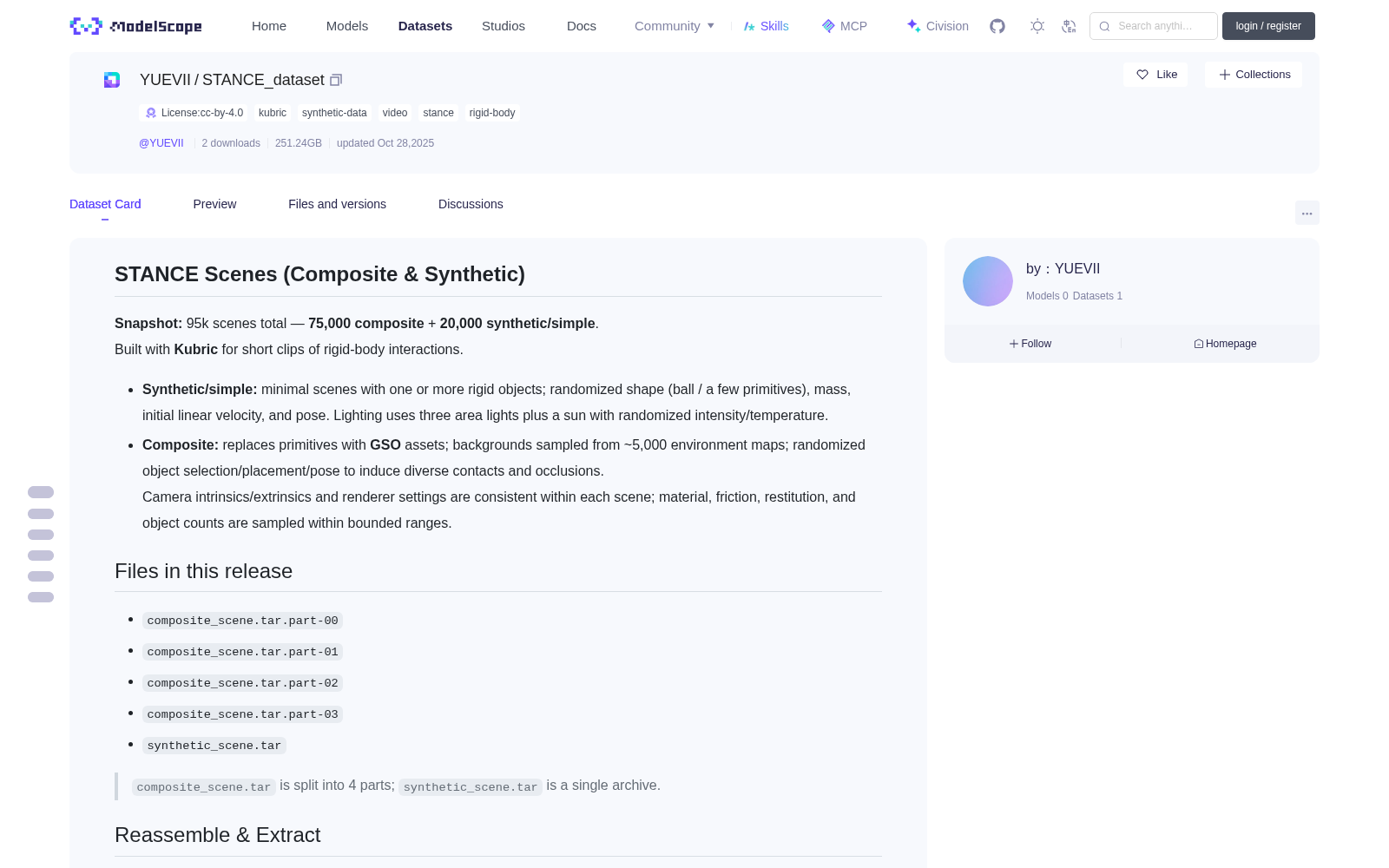This screenshot has height=868, width=1389.
Task: Switch to the Files and versions tab
Action: [337, 204]
